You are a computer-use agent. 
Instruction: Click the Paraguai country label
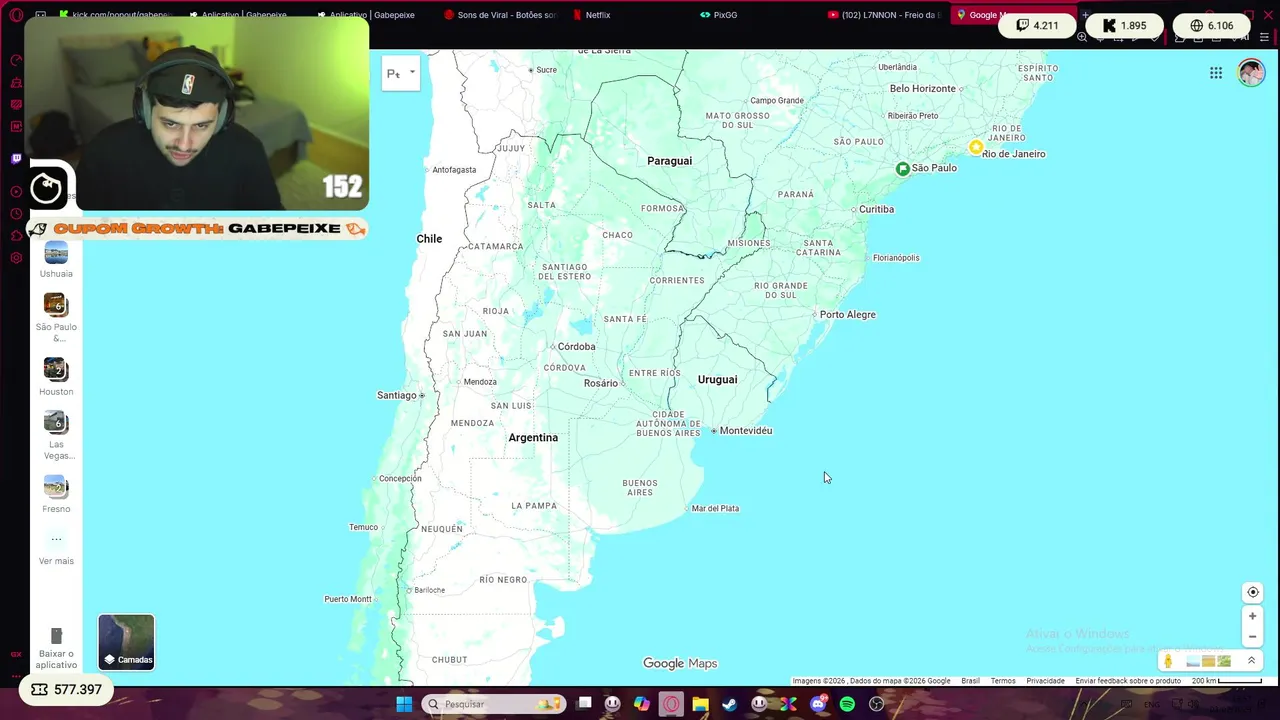point(669,161)
